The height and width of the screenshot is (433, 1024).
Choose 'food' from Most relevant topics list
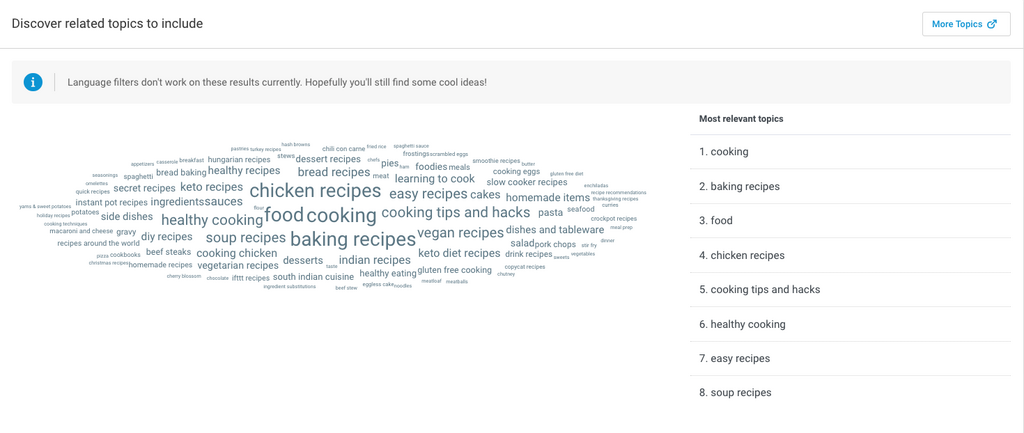tap(721, 221)
